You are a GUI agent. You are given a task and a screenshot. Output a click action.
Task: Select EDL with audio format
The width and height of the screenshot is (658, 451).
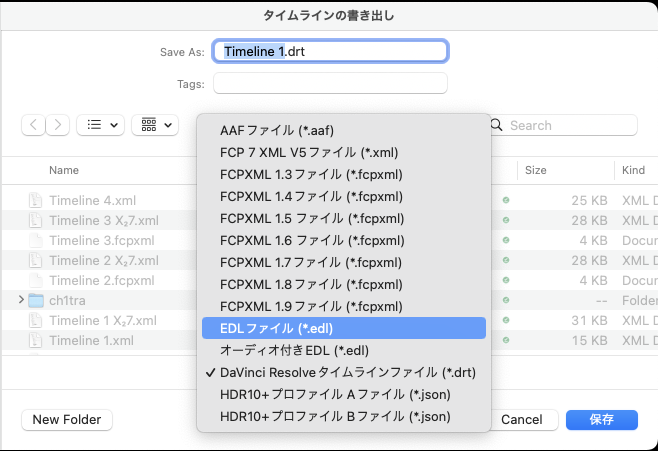pos(294,350)
